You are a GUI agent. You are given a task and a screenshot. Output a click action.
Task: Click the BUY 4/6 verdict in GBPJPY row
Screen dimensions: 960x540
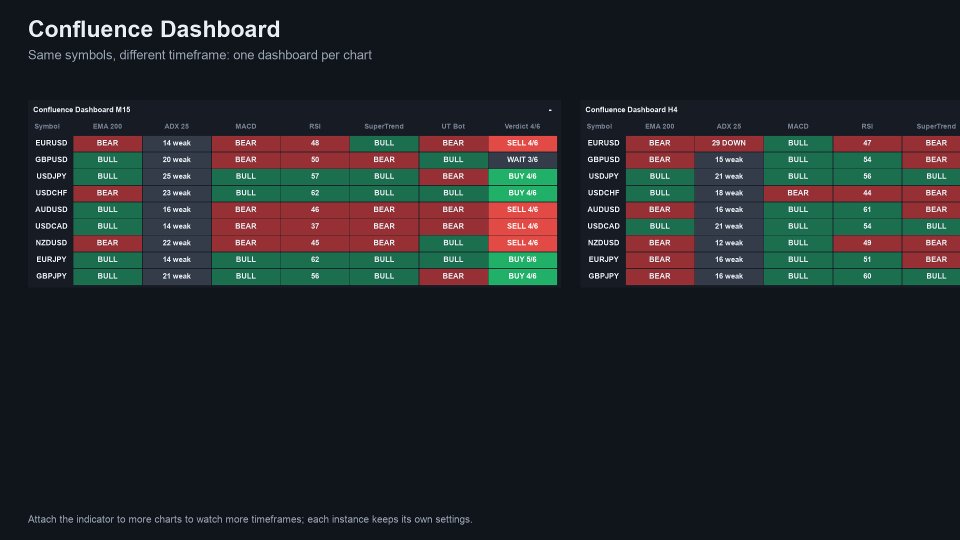(x=522, y=276)
